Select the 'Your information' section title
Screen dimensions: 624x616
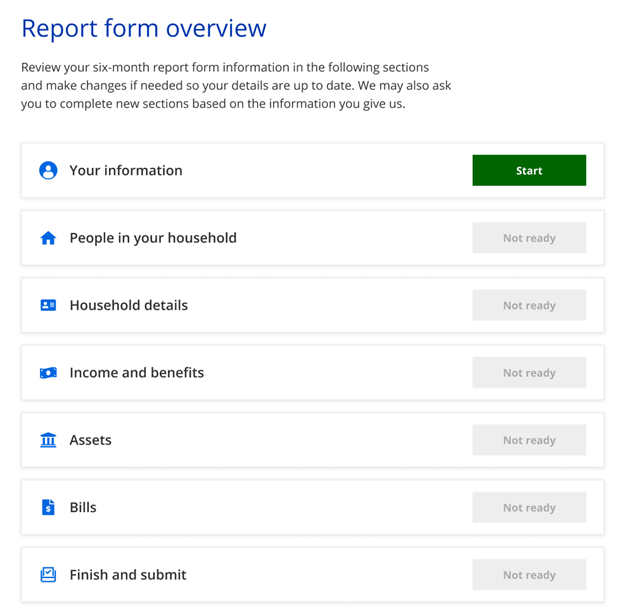[x=126, y=170]
